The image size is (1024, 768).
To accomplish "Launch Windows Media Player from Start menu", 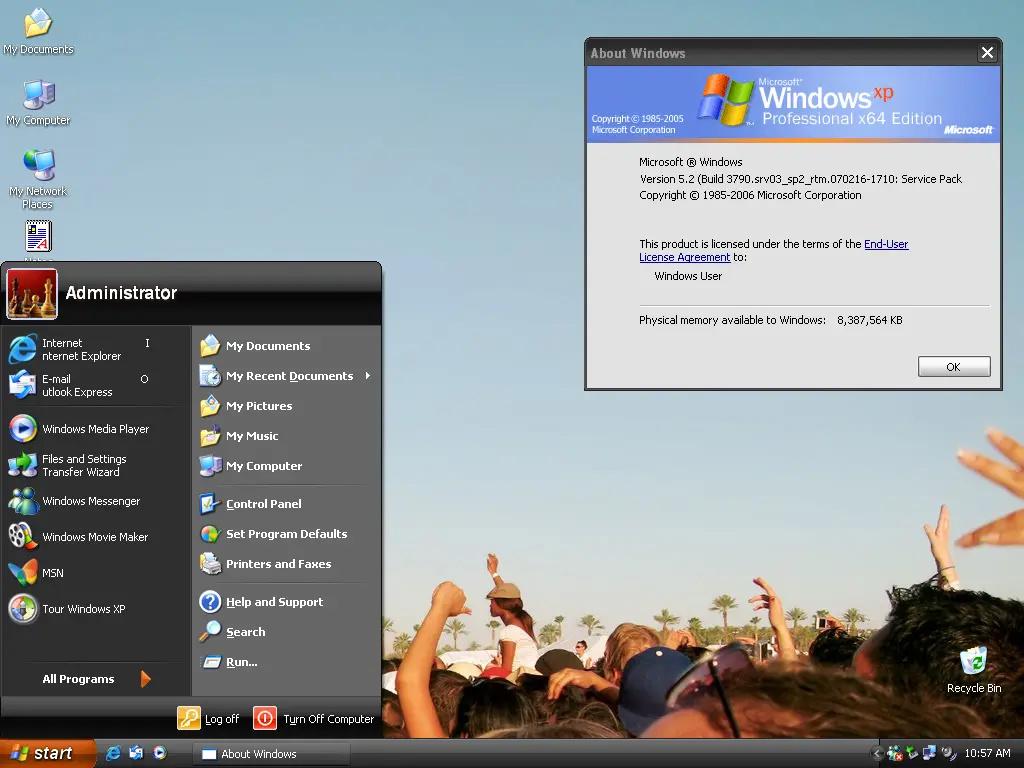I will point(78,429).
